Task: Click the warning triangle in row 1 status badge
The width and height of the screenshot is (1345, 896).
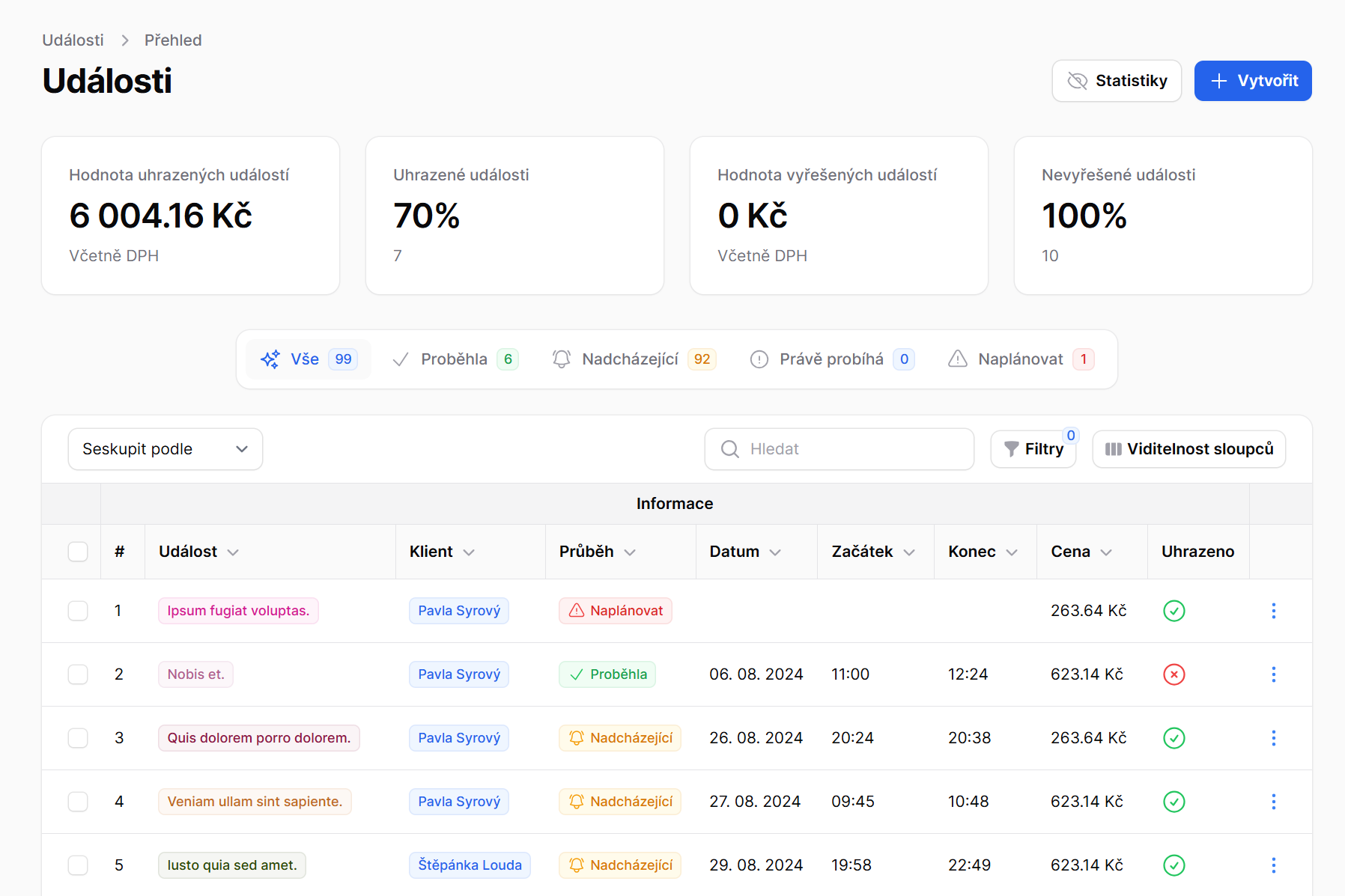Action: (576, 611)
